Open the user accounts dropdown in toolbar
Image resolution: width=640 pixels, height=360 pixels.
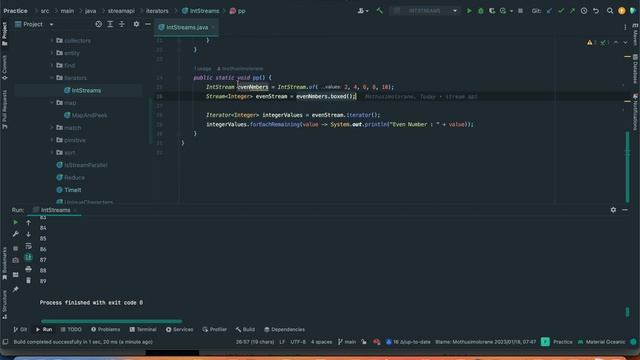pyautogui.click(x=363, y=11)
